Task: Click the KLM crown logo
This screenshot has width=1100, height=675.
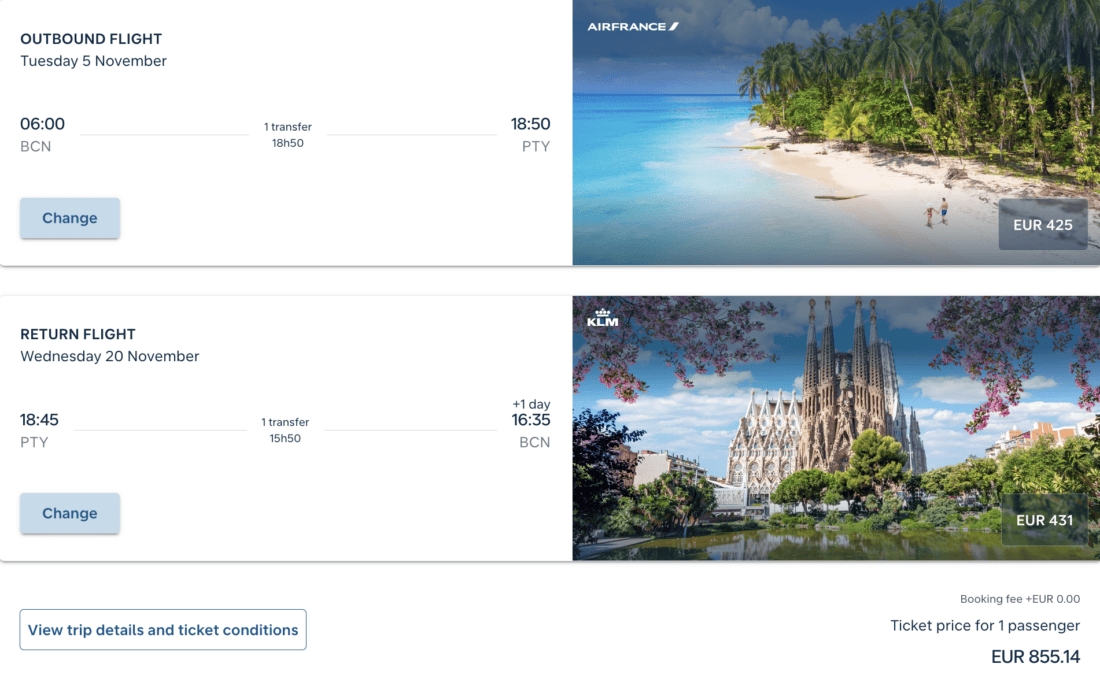Action: coord(603,319)
